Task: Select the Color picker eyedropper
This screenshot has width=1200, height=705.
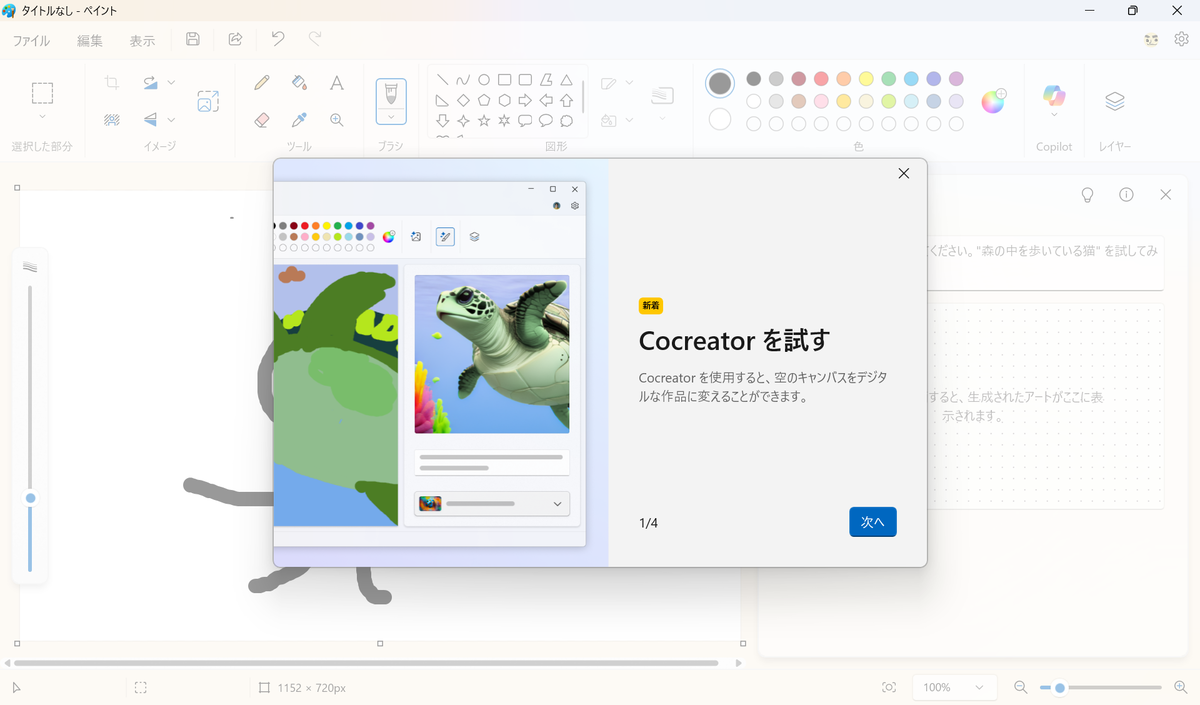Action: point(299,119)
